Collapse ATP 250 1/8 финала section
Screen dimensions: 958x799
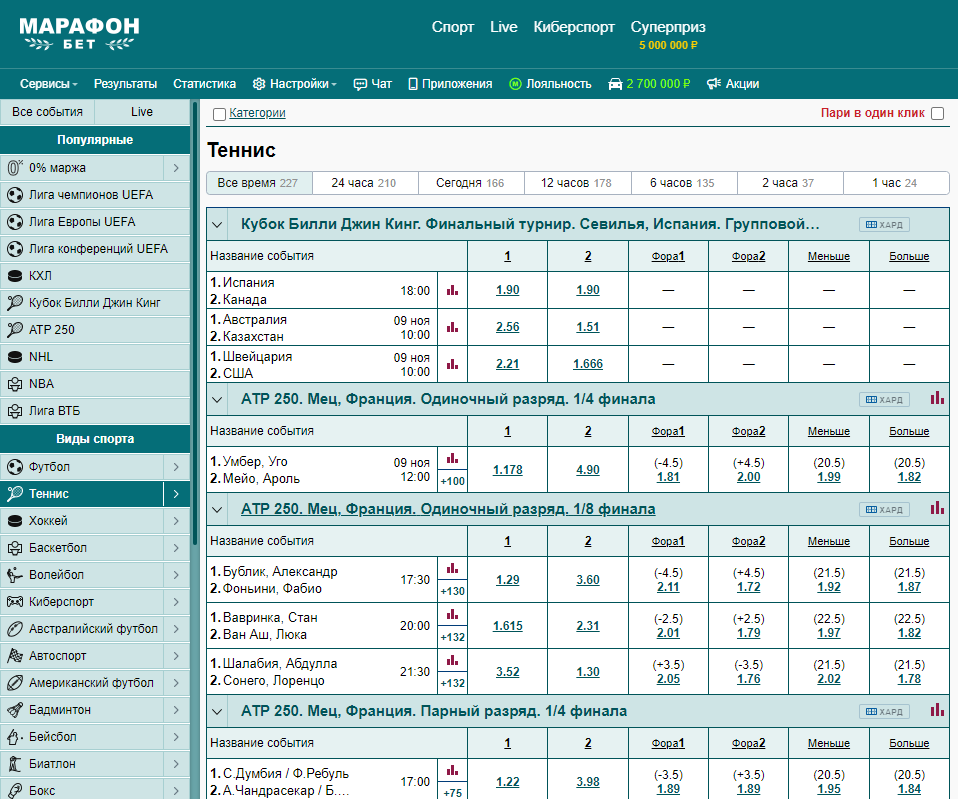click(217, 509)
